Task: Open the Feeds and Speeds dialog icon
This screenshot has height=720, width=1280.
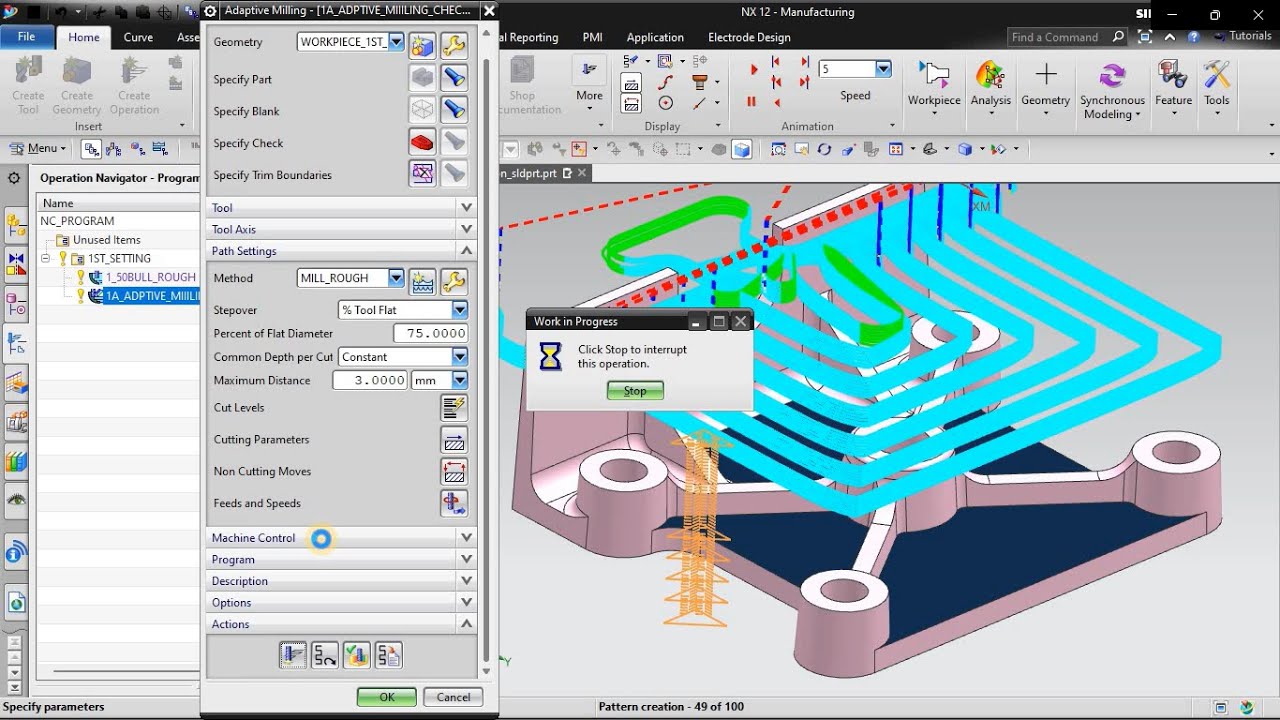Action: coord(454,503)
